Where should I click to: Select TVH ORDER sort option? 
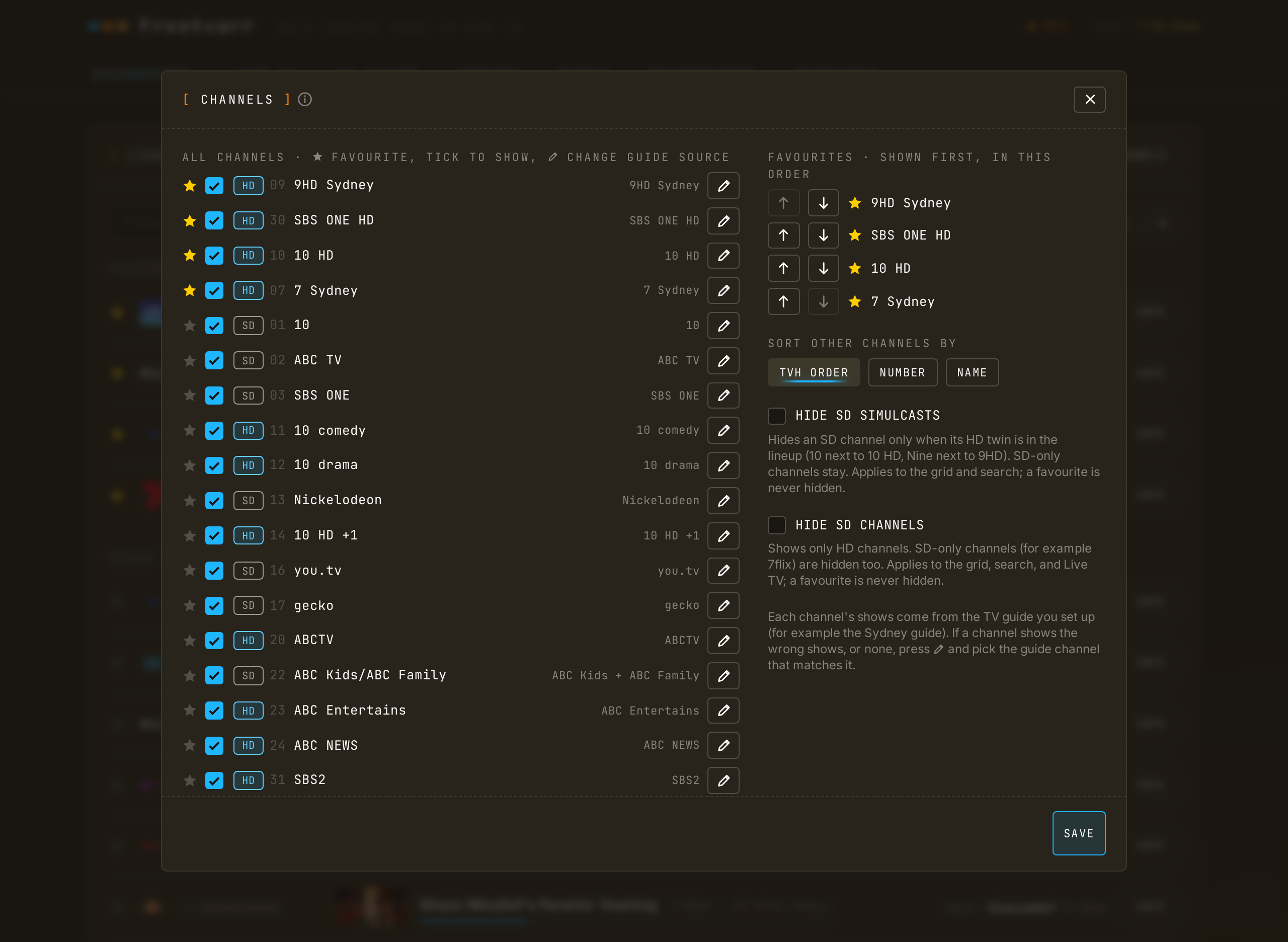tap(814, 372)
